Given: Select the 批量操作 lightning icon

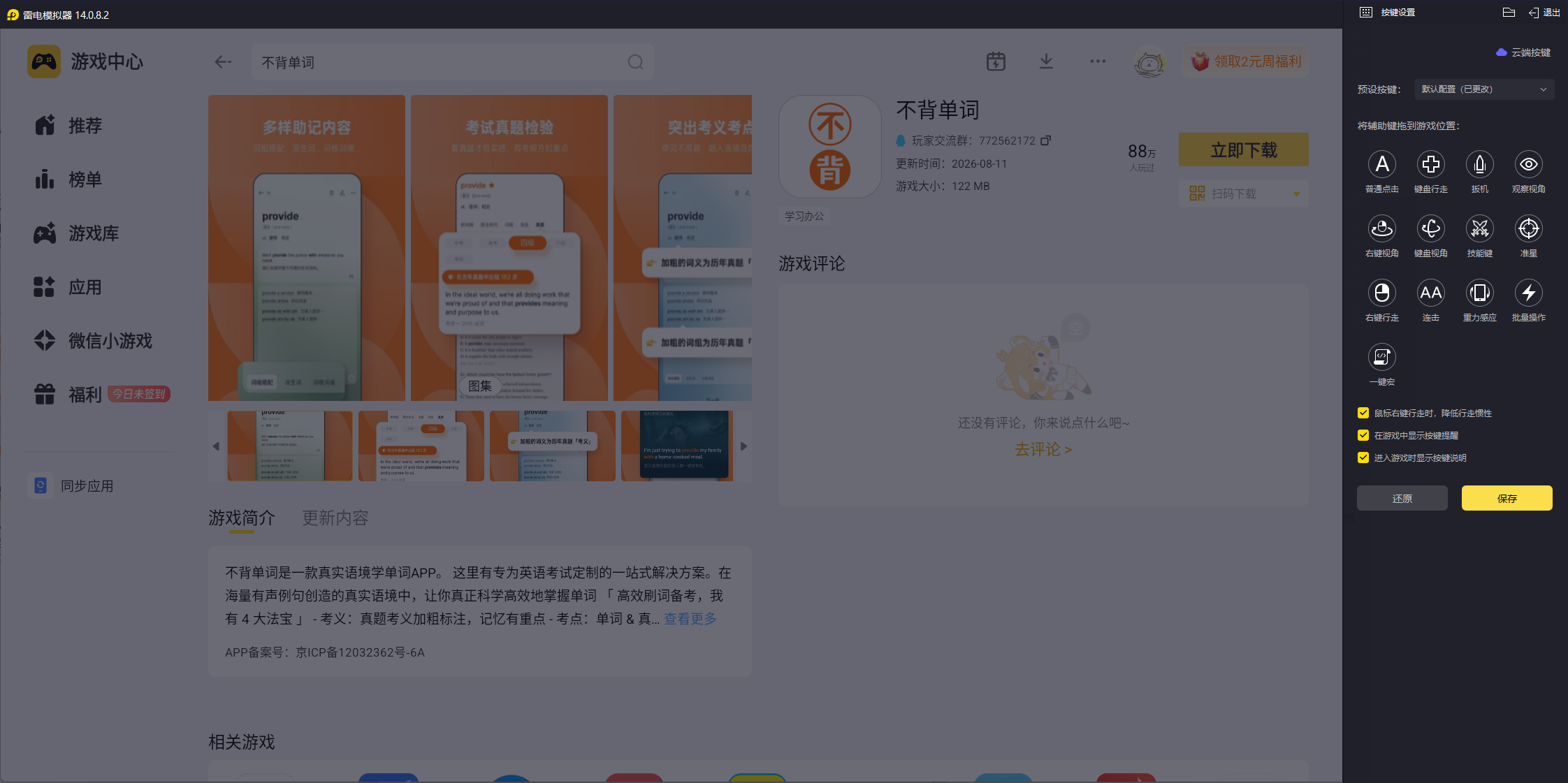Looking at the screenshot, I should coord(1528,293).
